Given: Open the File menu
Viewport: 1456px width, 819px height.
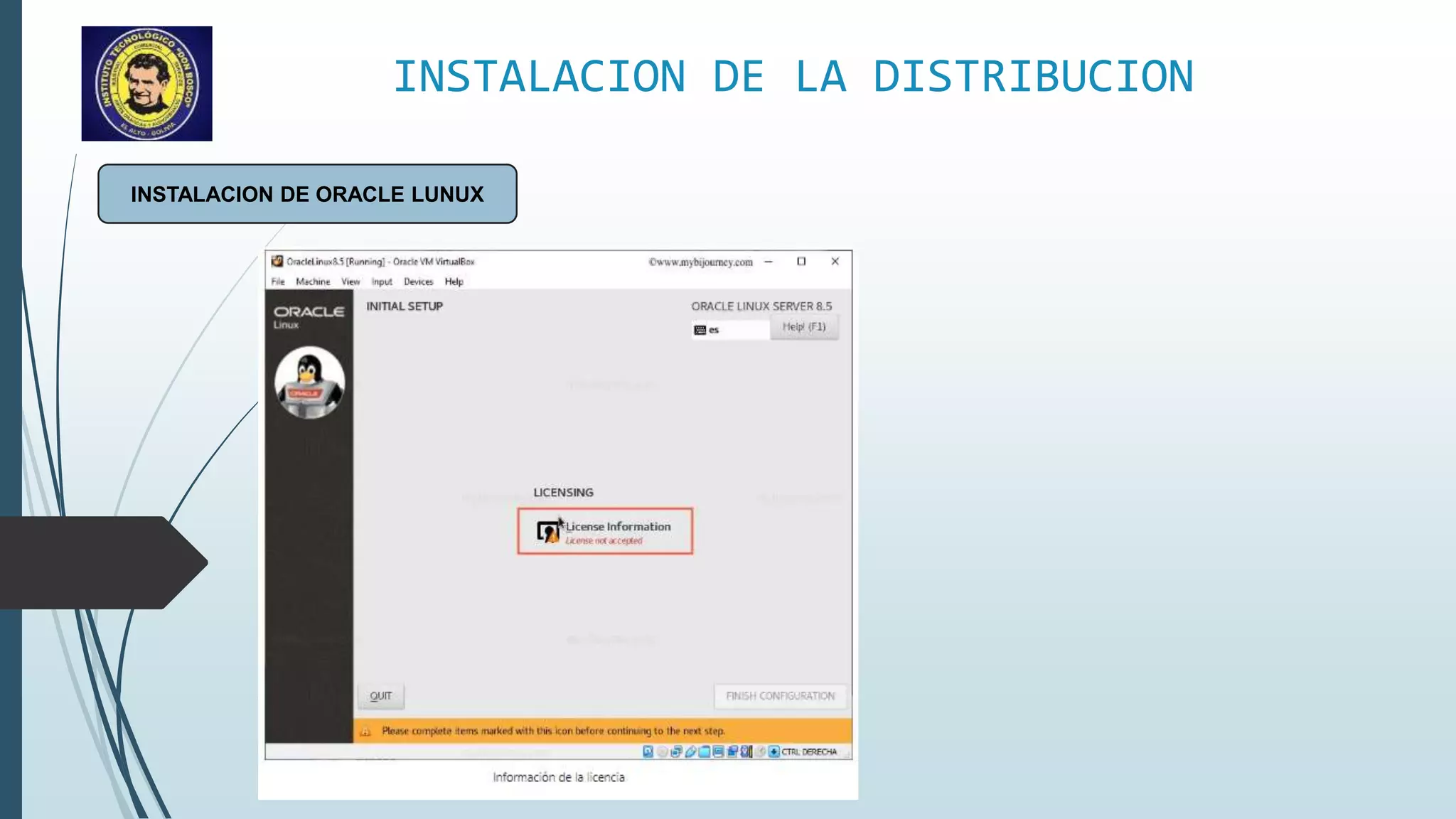Looking at the screenshot, I should click(x=278, y=282).
